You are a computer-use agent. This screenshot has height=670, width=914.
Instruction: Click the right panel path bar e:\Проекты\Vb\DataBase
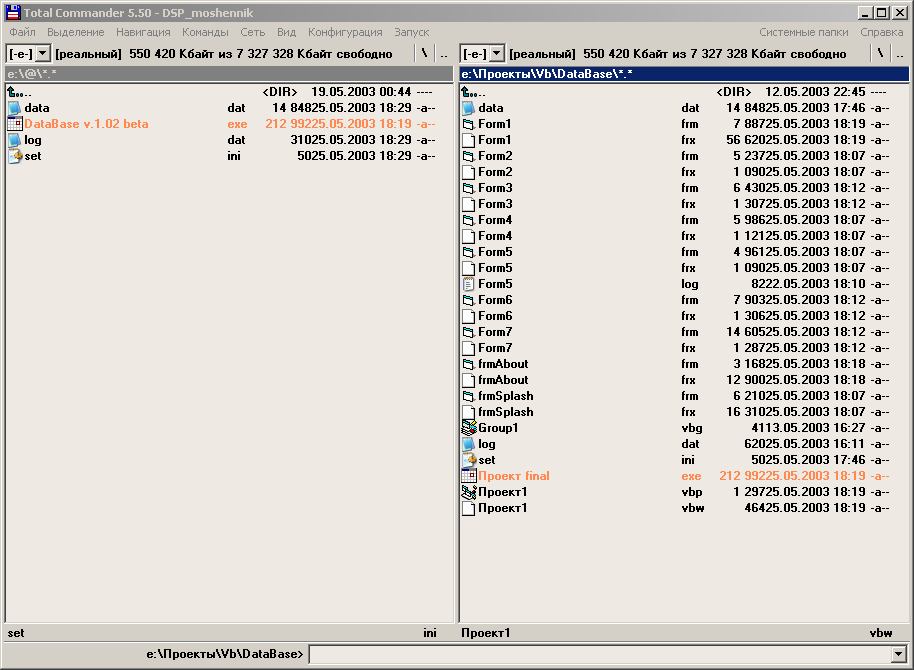[684, 74]
